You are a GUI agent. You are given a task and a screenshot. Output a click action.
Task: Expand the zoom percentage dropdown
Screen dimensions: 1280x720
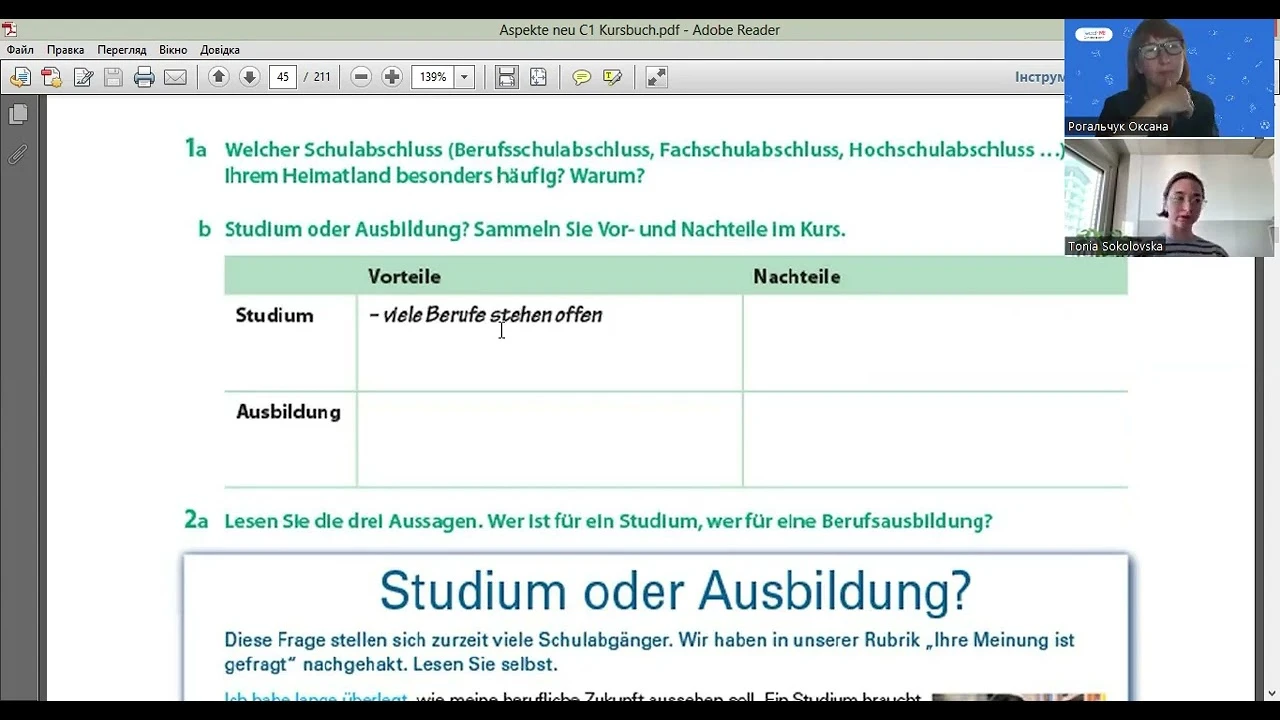[x=464, y=77]
